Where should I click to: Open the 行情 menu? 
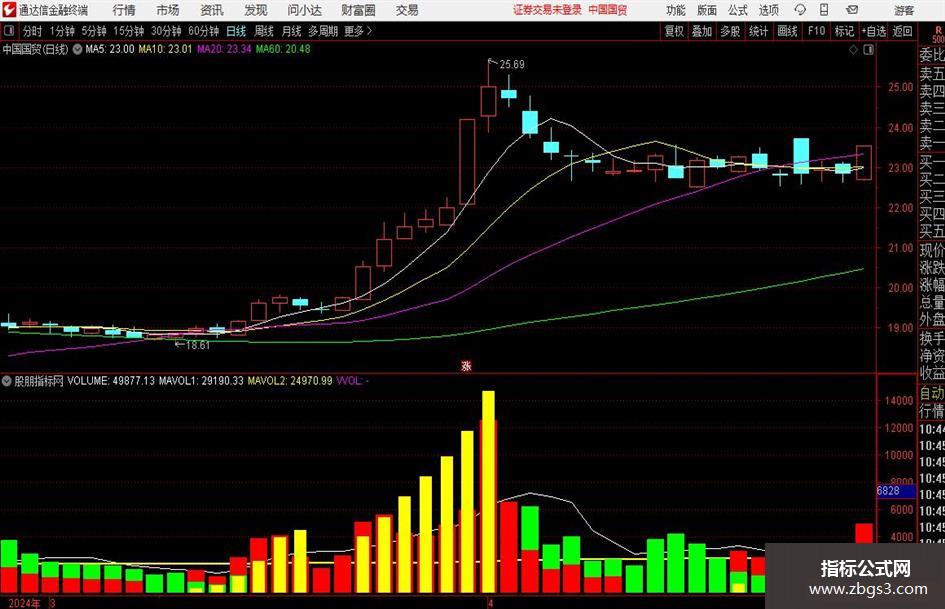[124, 10]
